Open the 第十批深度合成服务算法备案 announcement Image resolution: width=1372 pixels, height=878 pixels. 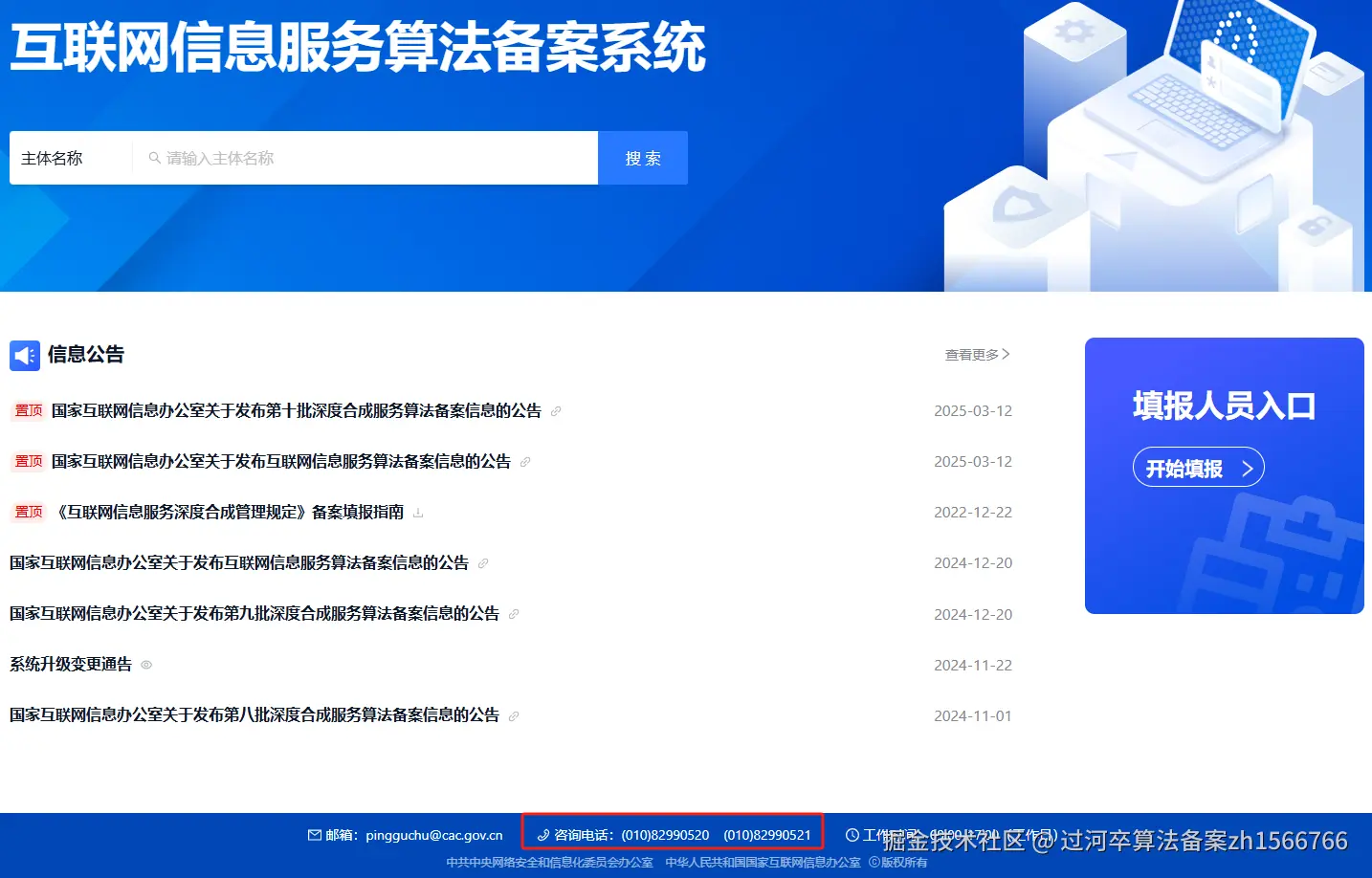[x=297, y=410]
